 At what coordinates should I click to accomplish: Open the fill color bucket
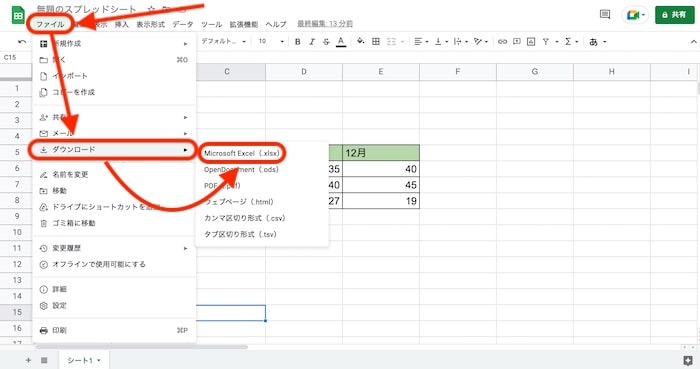(x=361, y=41)
